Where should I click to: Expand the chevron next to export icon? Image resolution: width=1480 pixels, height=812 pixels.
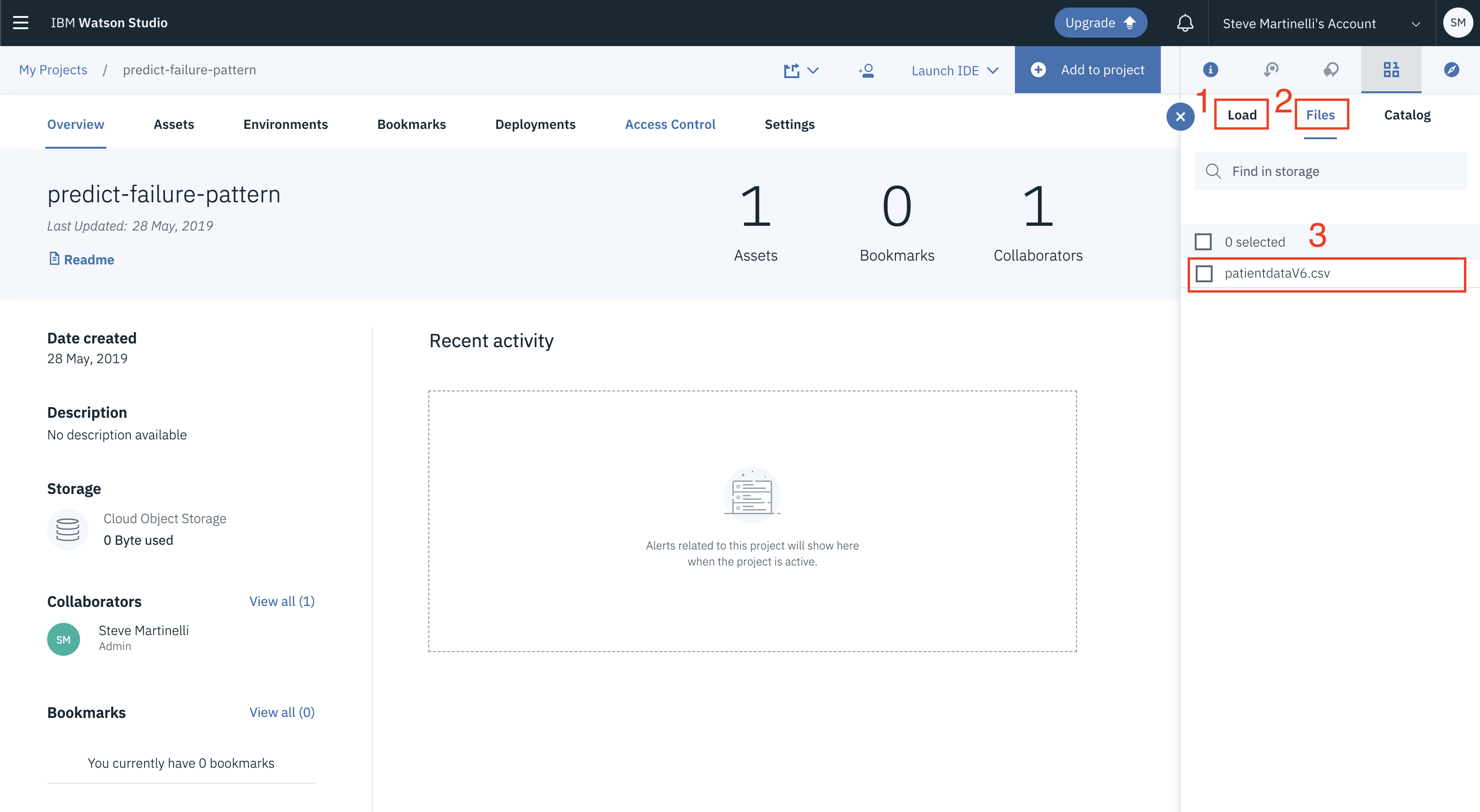(x=813, y=70)
